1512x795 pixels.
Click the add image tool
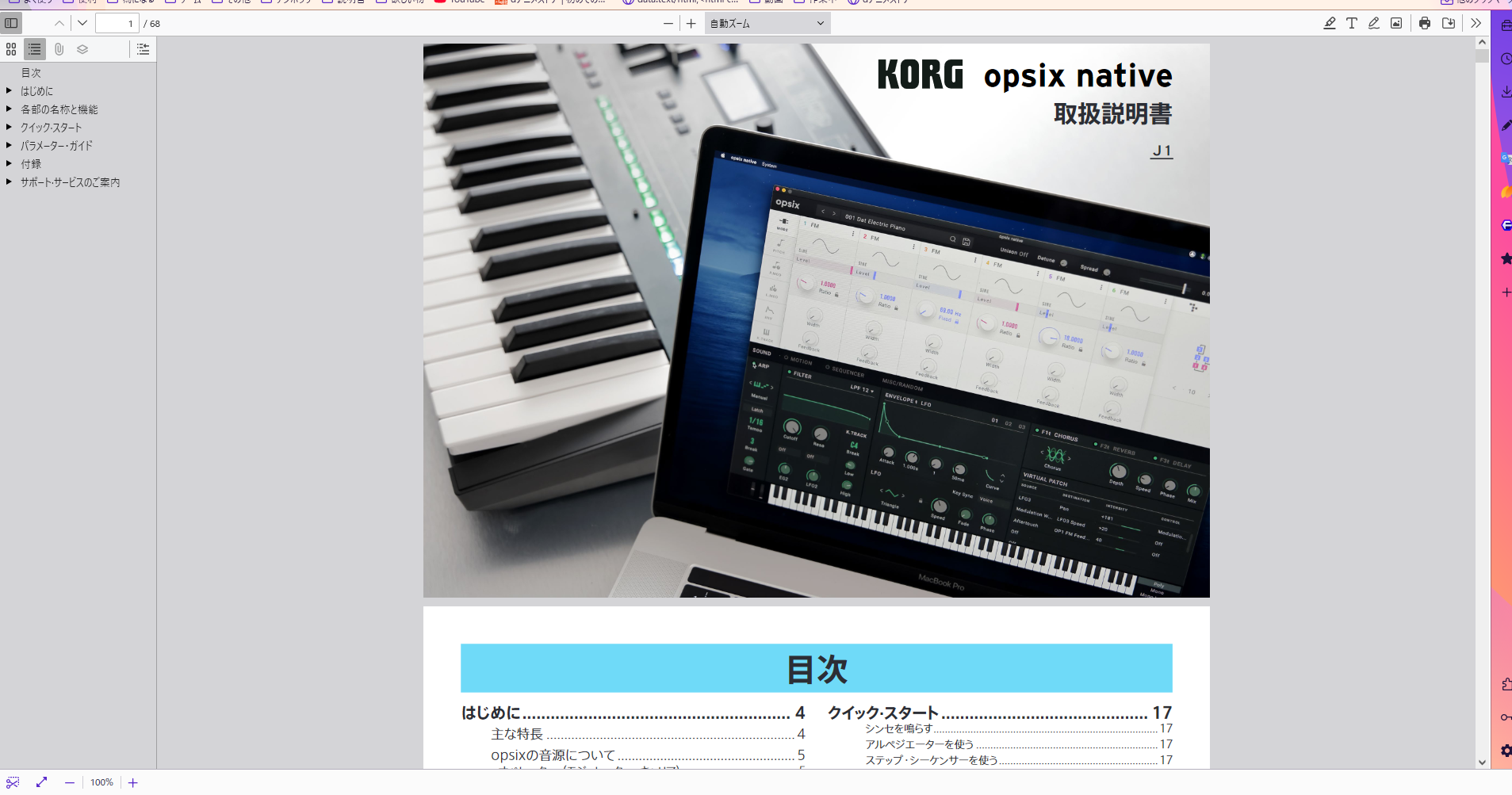click(x=1396, y=23)
